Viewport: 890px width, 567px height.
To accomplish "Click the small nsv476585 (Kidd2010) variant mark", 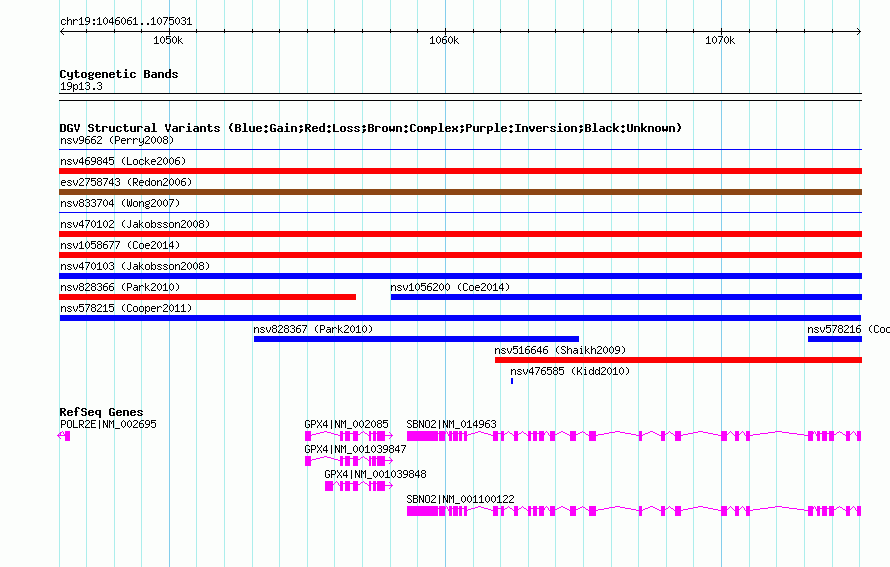I will (x=512, y=381).
